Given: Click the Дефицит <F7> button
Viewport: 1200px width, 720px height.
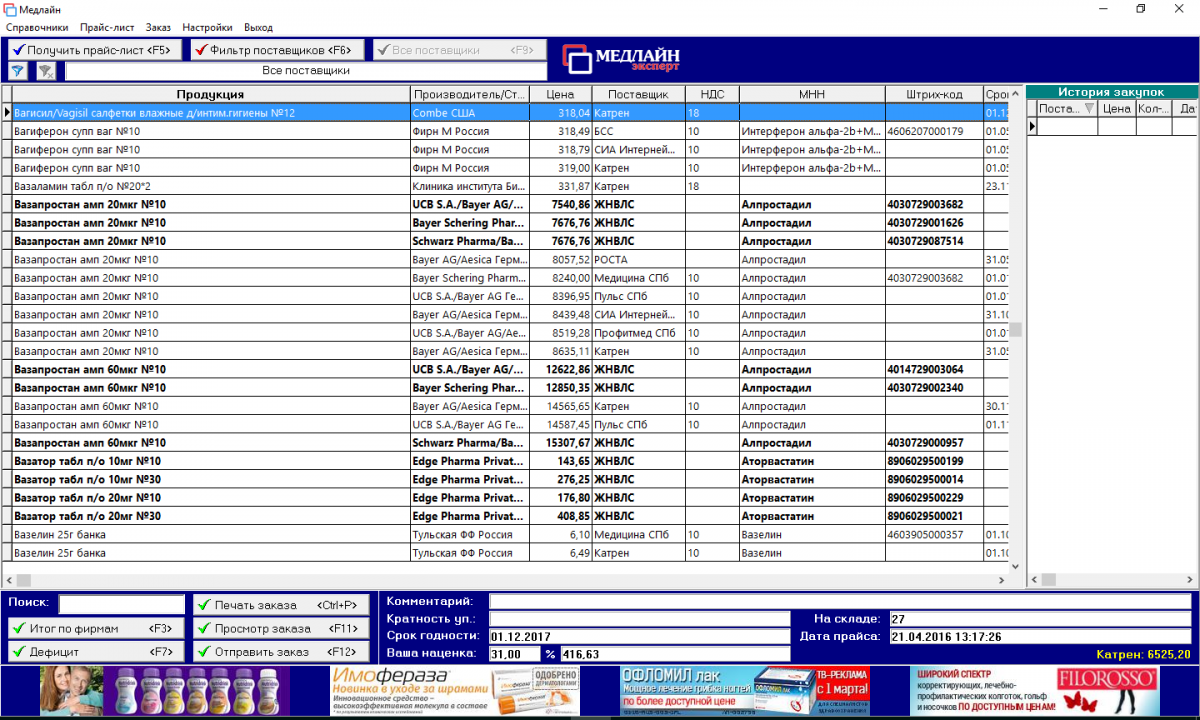Looking at the screenshot, I should pos(95,651).
